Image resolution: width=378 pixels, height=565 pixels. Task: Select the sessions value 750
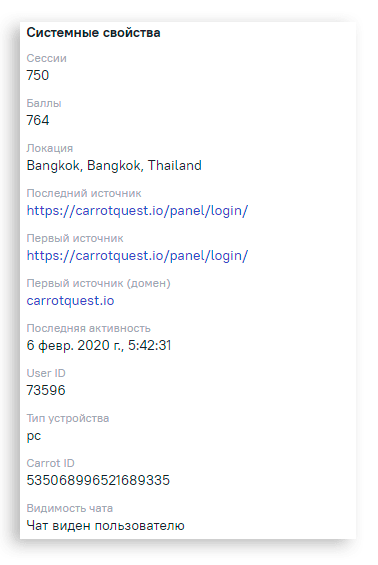[38, 75]
